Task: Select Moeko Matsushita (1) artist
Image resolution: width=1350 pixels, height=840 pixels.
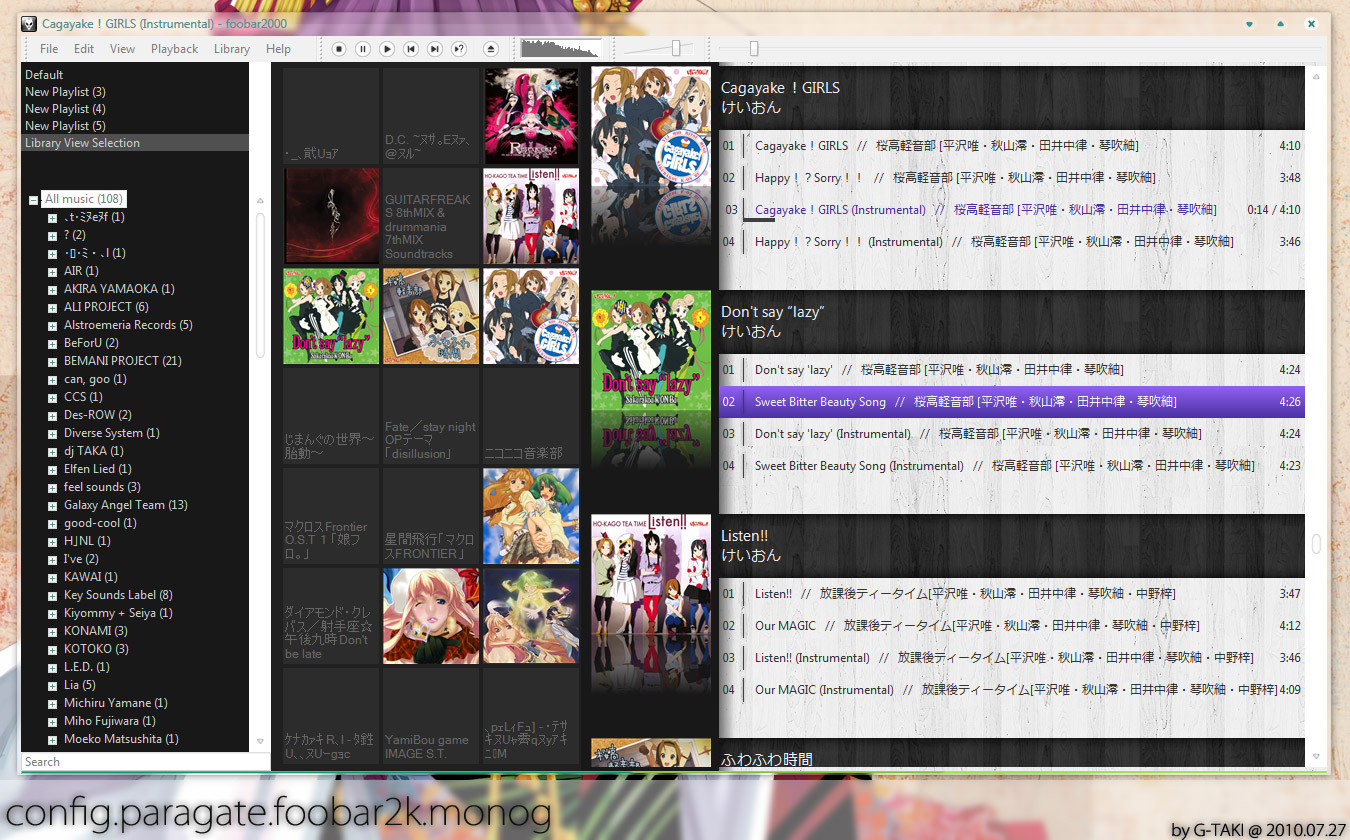Action: tap(121, 739)
